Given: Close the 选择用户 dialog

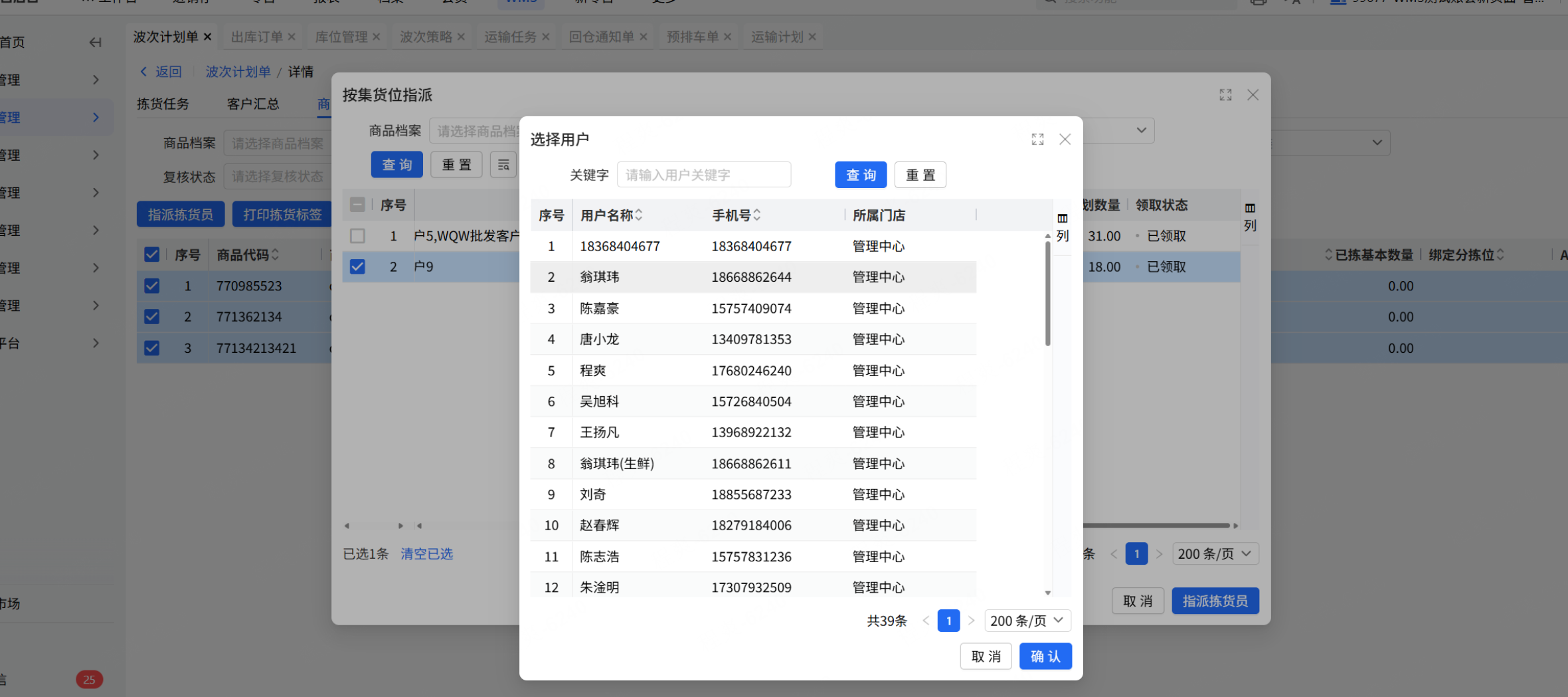Looking at the screenshot, I should pos(1065,139).
